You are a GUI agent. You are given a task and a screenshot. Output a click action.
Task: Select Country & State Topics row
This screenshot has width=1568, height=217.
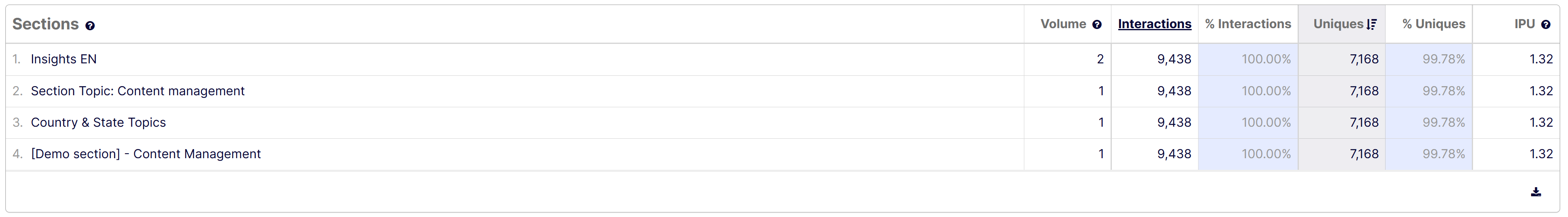(x=98, y=123)
